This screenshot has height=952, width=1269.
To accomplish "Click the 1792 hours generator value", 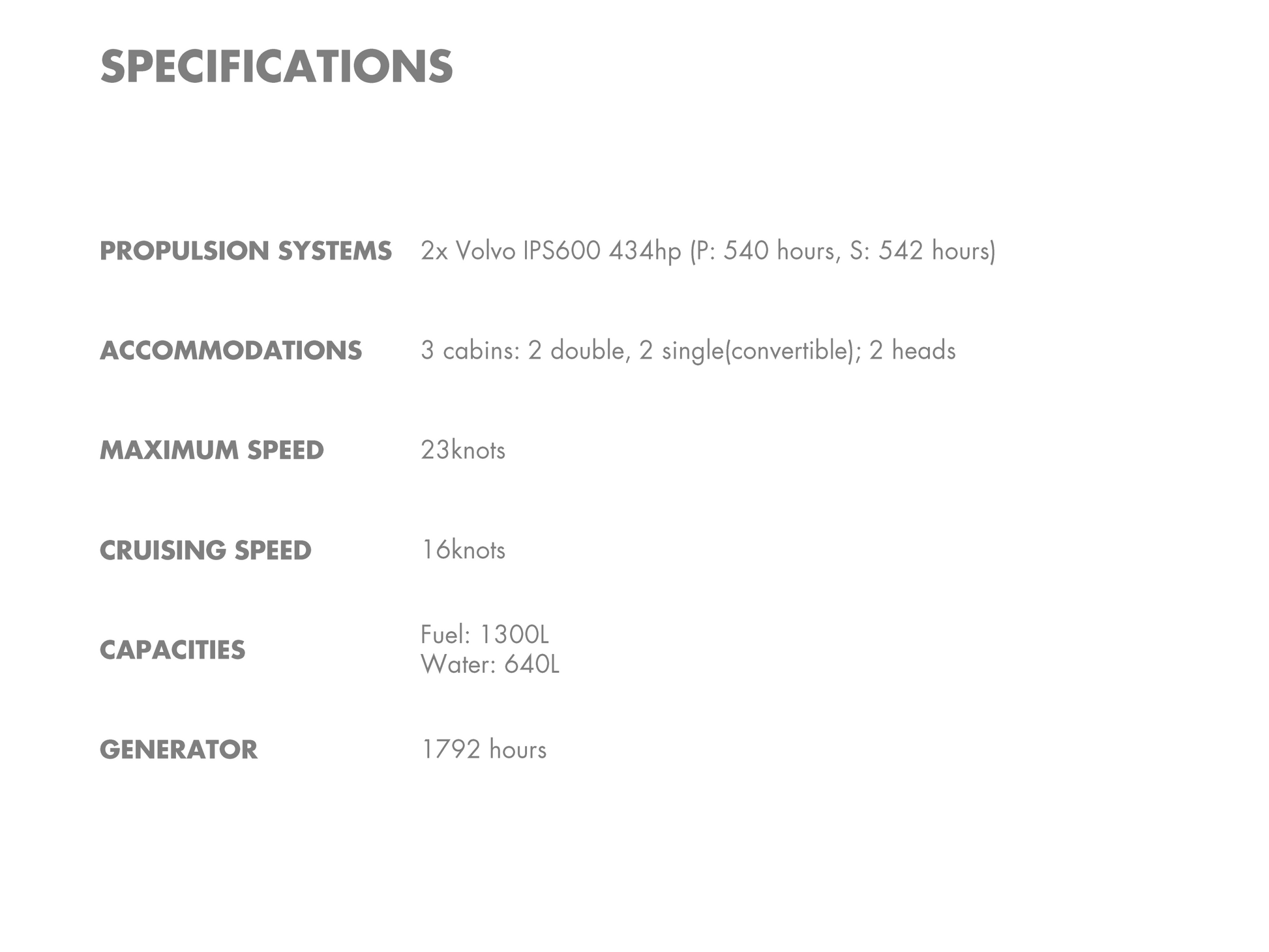I will (x=484, y=750).
